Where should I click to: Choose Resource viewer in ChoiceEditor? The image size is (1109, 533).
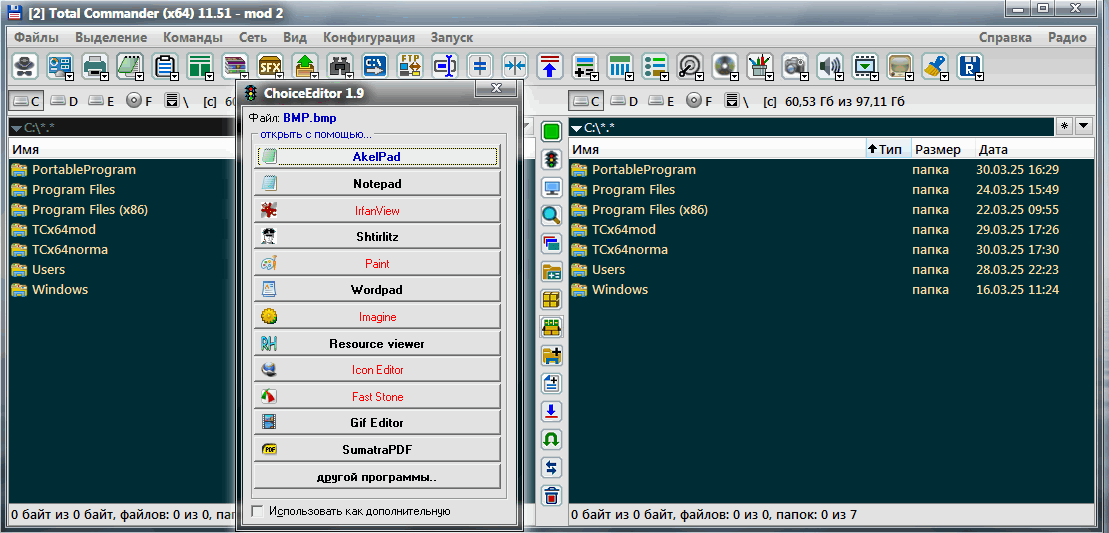[377, 344]
